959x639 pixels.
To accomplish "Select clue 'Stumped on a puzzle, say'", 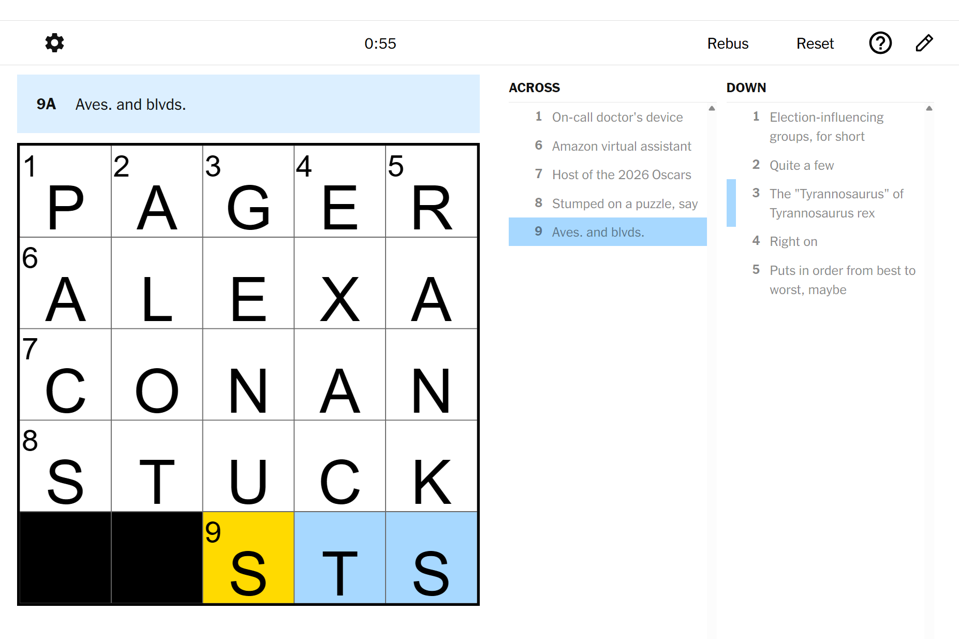I will 624,204.
